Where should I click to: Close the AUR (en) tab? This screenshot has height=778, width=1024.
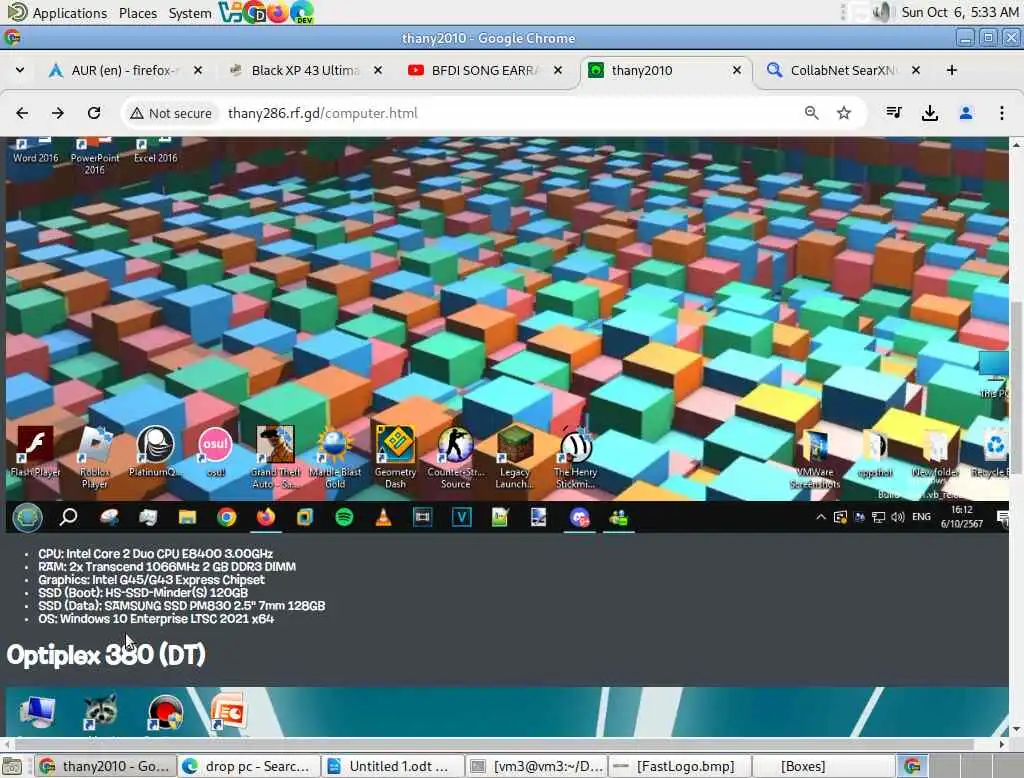click(198, 70)
